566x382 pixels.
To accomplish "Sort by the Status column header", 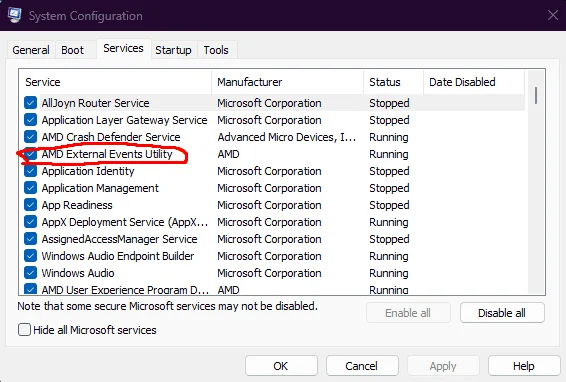I will [393, 82].
